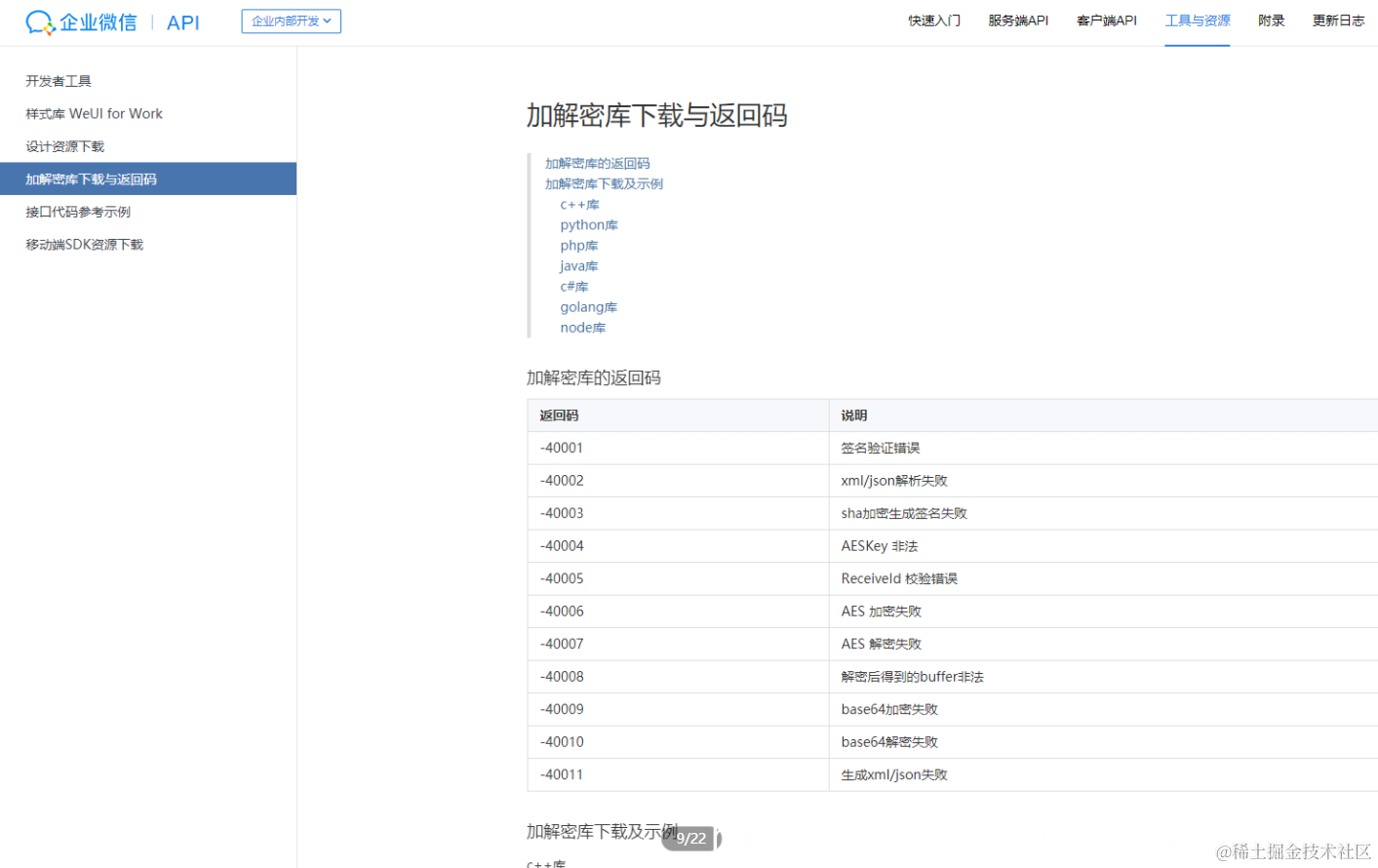Click the 9/22 page indicator bubble
1378x868 pixels.
point(691,839)
